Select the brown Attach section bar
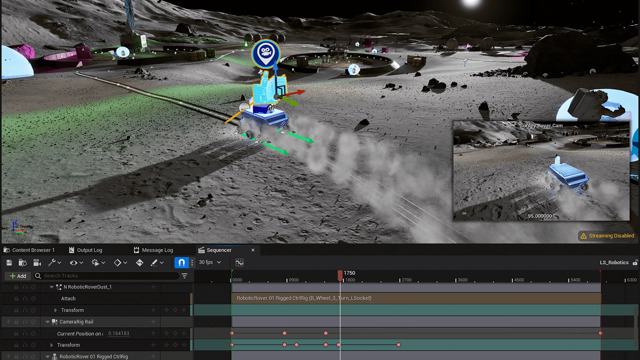This screenshot has height=360, width=640. tap(416, 298)
